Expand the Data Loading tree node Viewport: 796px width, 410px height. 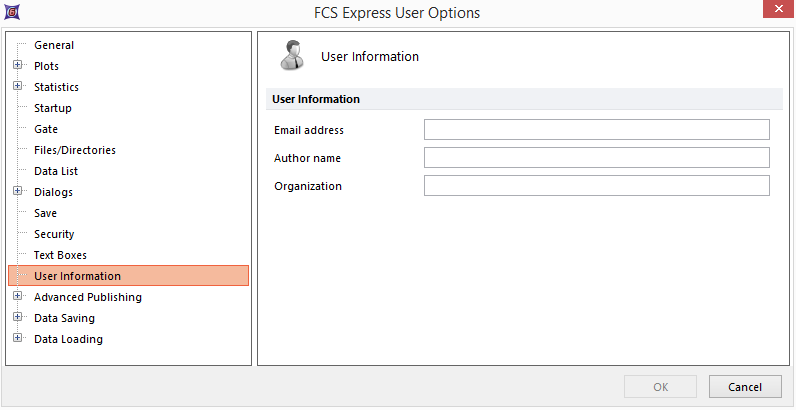click(x=17, y=339)
